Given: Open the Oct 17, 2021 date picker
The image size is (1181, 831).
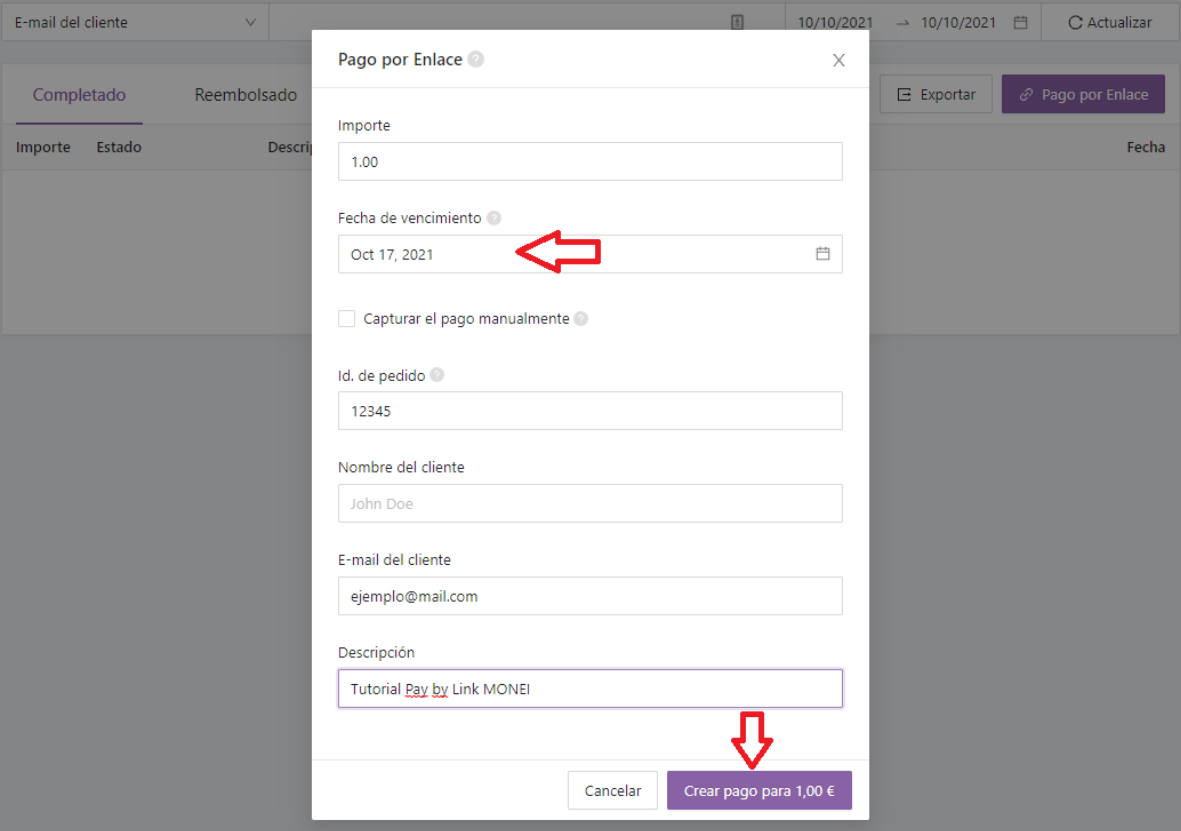Looking at the screenshot, I should [x=590, y=254].
